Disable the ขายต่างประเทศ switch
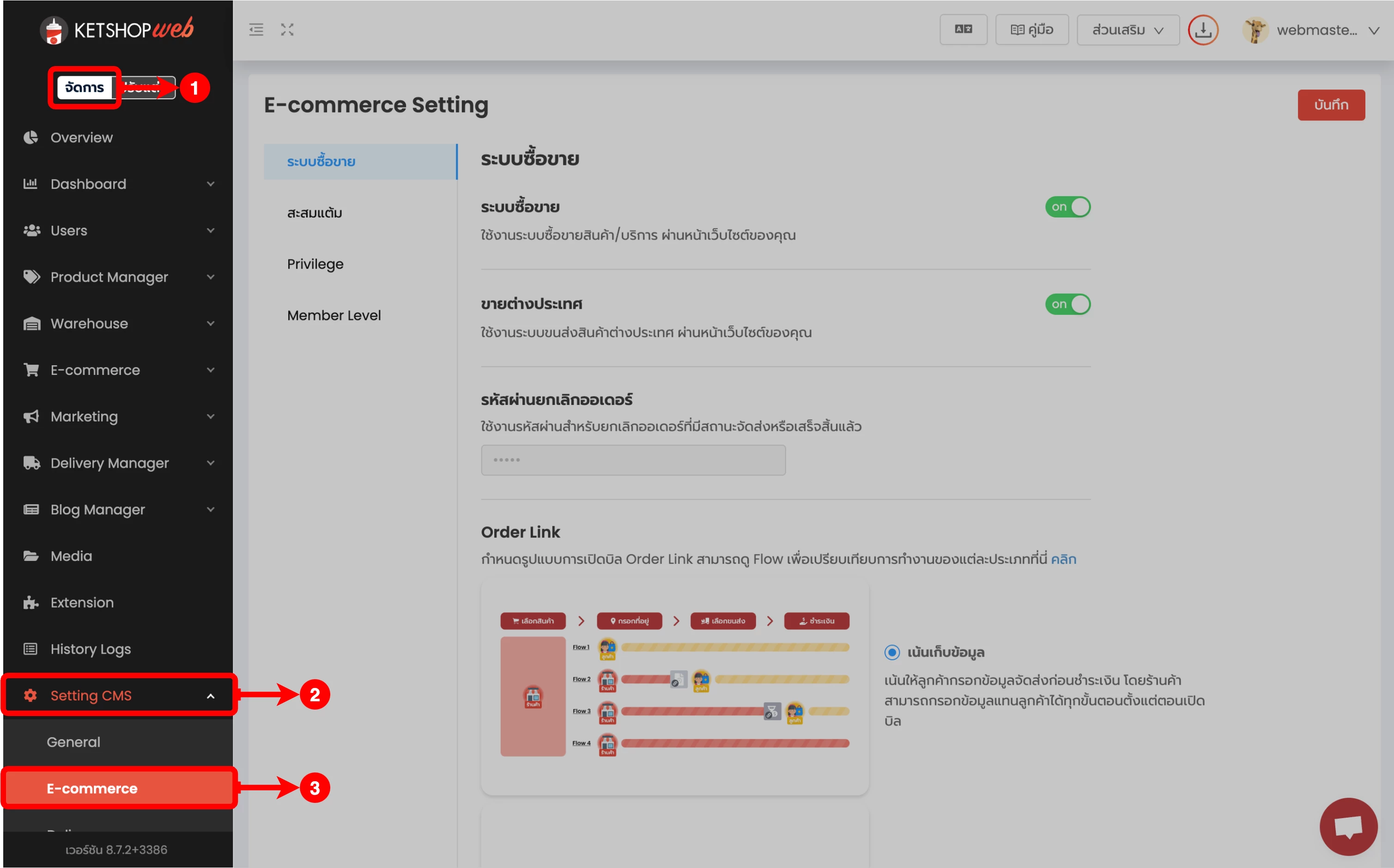This screenshot has width=1394, height=868. click(x=1067, y=304)
